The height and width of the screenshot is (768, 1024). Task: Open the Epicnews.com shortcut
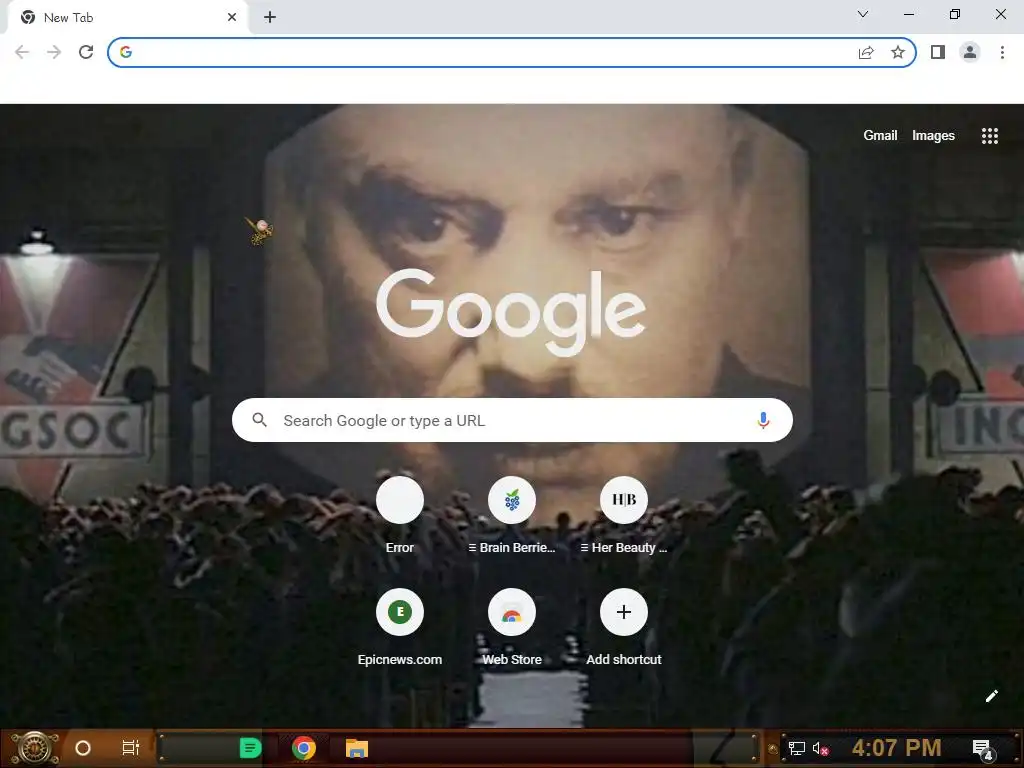coord(400,627)
